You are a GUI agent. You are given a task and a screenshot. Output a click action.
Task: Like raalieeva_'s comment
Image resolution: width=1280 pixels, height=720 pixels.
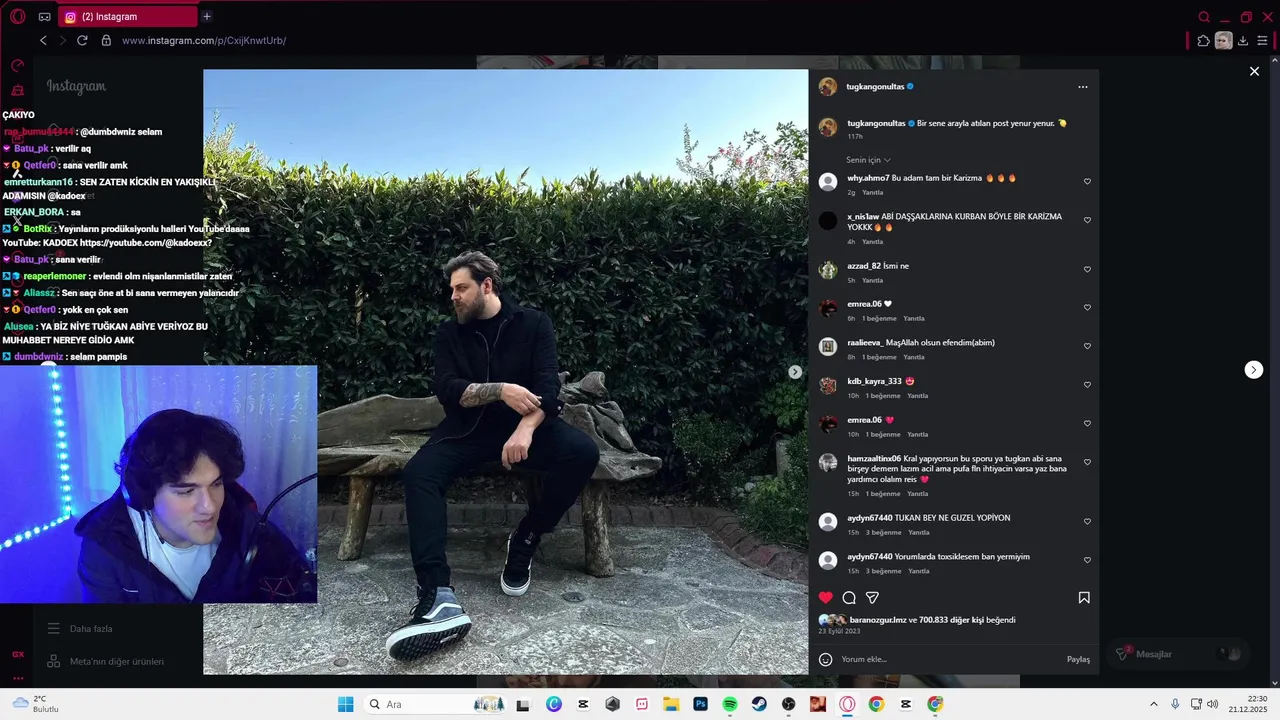1087,346
